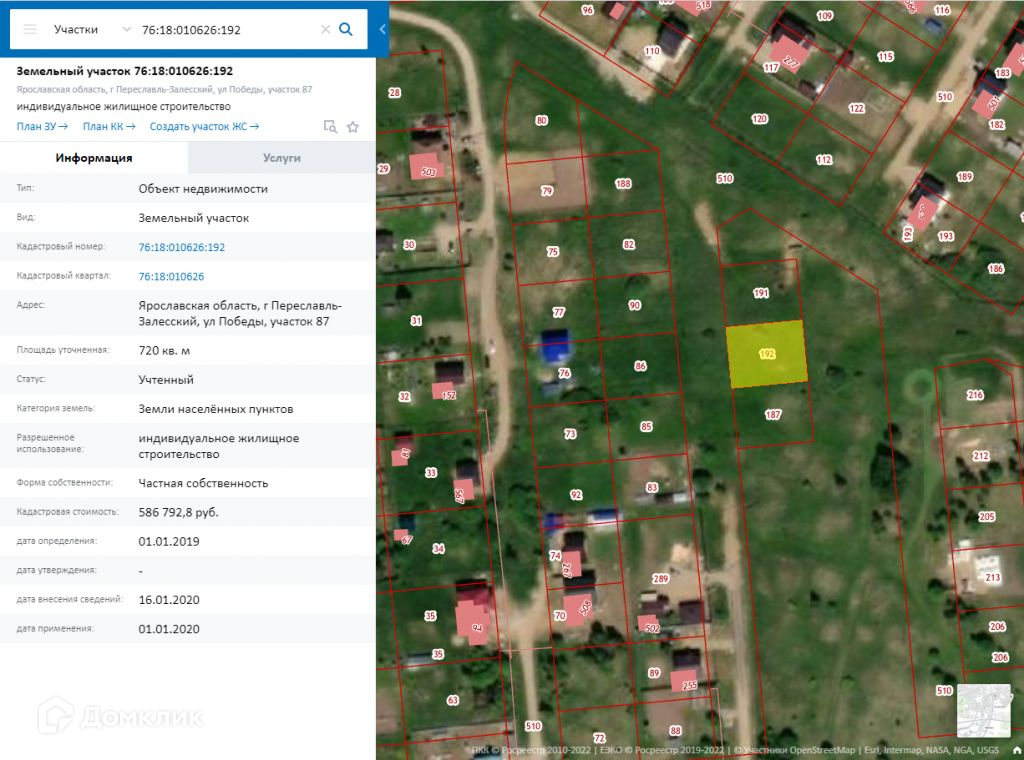Click the address value Ярославская область
Viewport: 1024px width, 760px height.
click(240, 313)
